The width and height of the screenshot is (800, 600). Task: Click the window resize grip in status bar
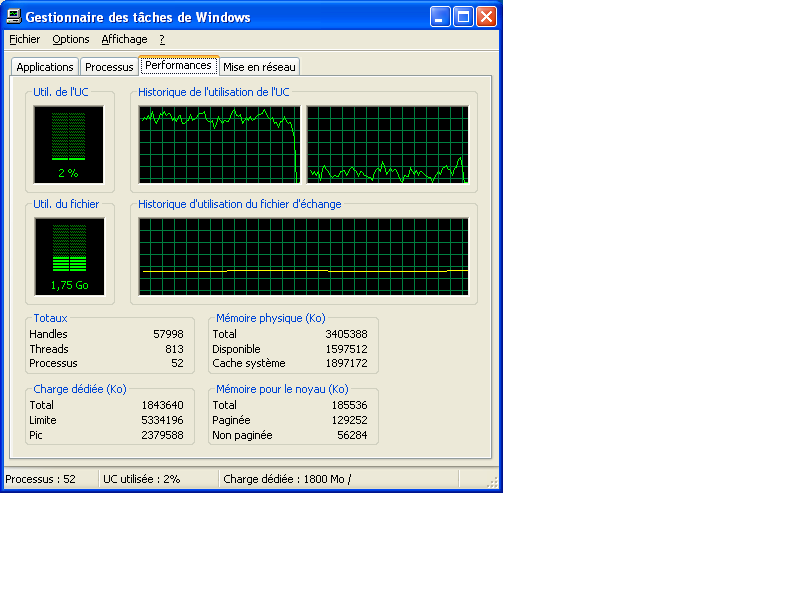pos(492,483)
